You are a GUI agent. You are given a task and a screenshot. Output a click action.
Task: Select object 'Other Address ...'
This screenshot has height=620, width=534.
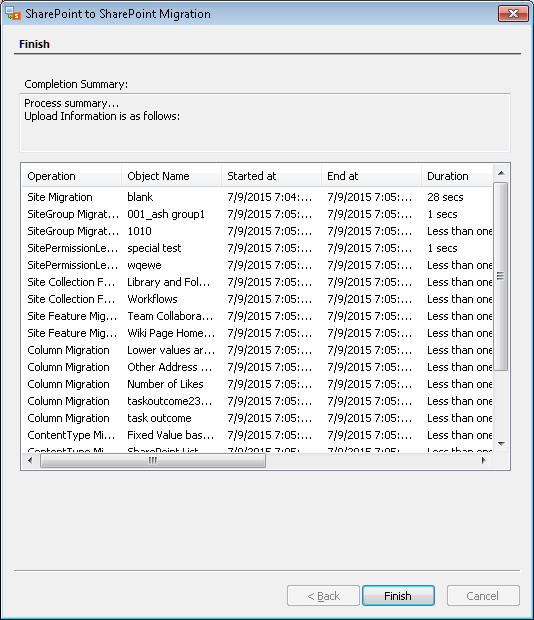tap(170, 367)
